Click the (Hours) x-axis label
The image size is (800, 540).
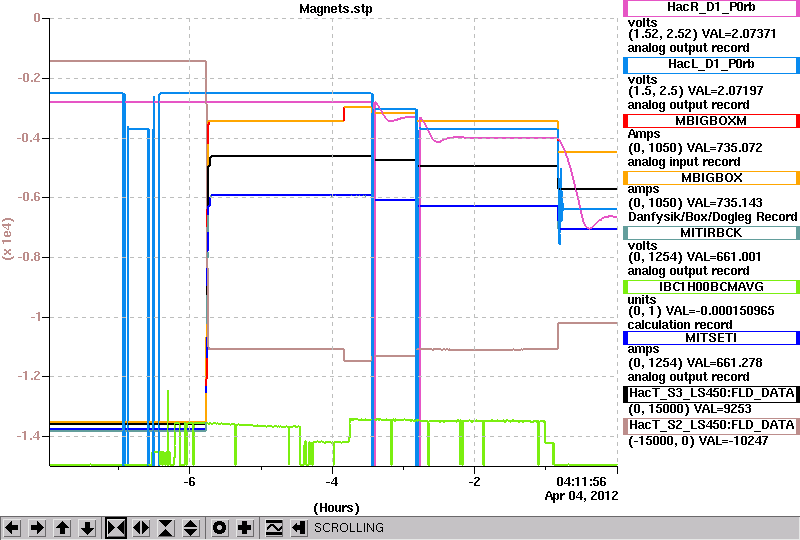pos(336,508)
